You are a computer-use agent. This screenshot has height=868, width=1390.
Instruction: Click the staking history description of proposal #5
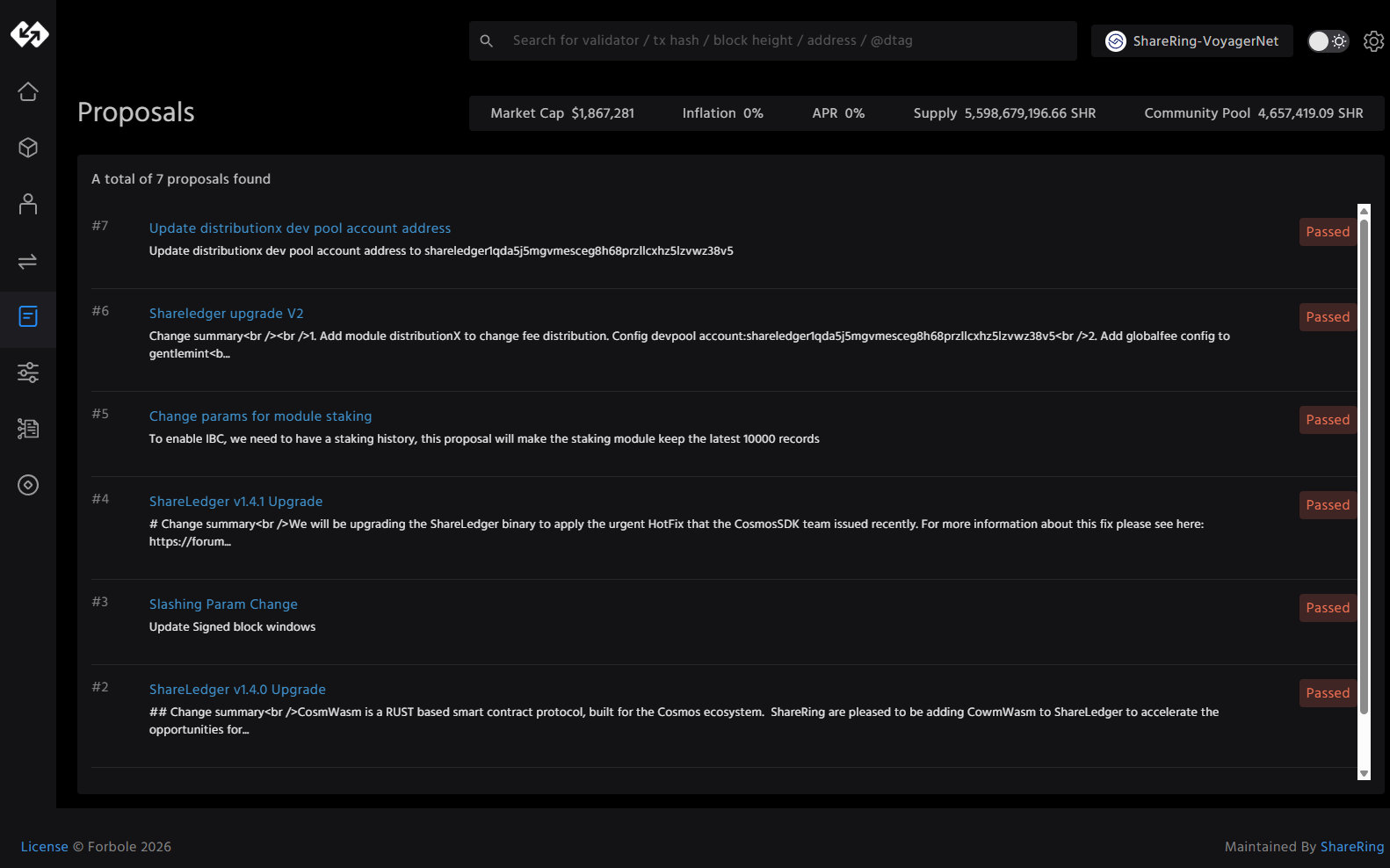point(484,439)
